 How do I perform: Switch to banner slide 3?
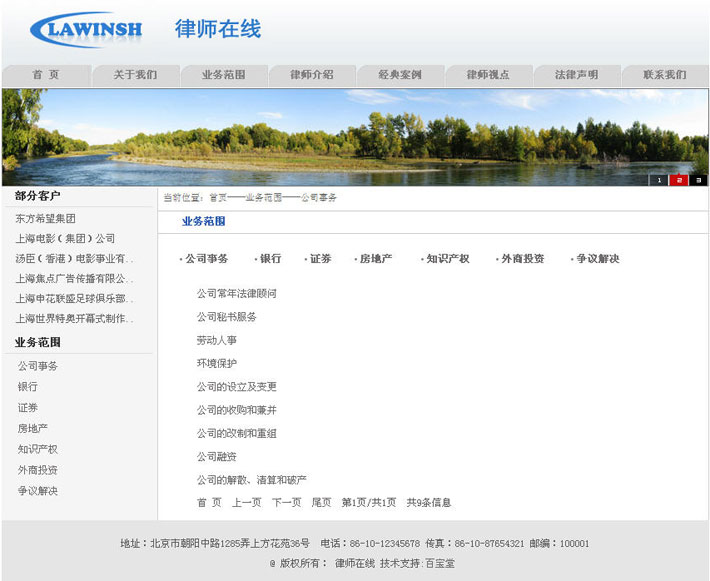tap(698, 180)
